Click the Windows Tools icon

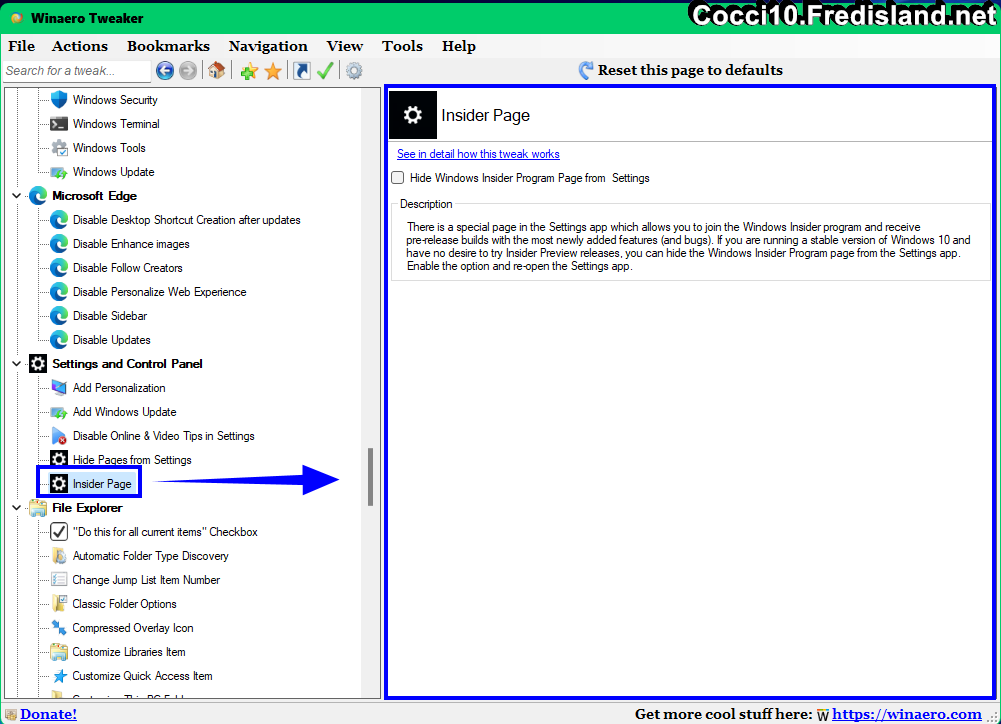[x=59, y=147]
